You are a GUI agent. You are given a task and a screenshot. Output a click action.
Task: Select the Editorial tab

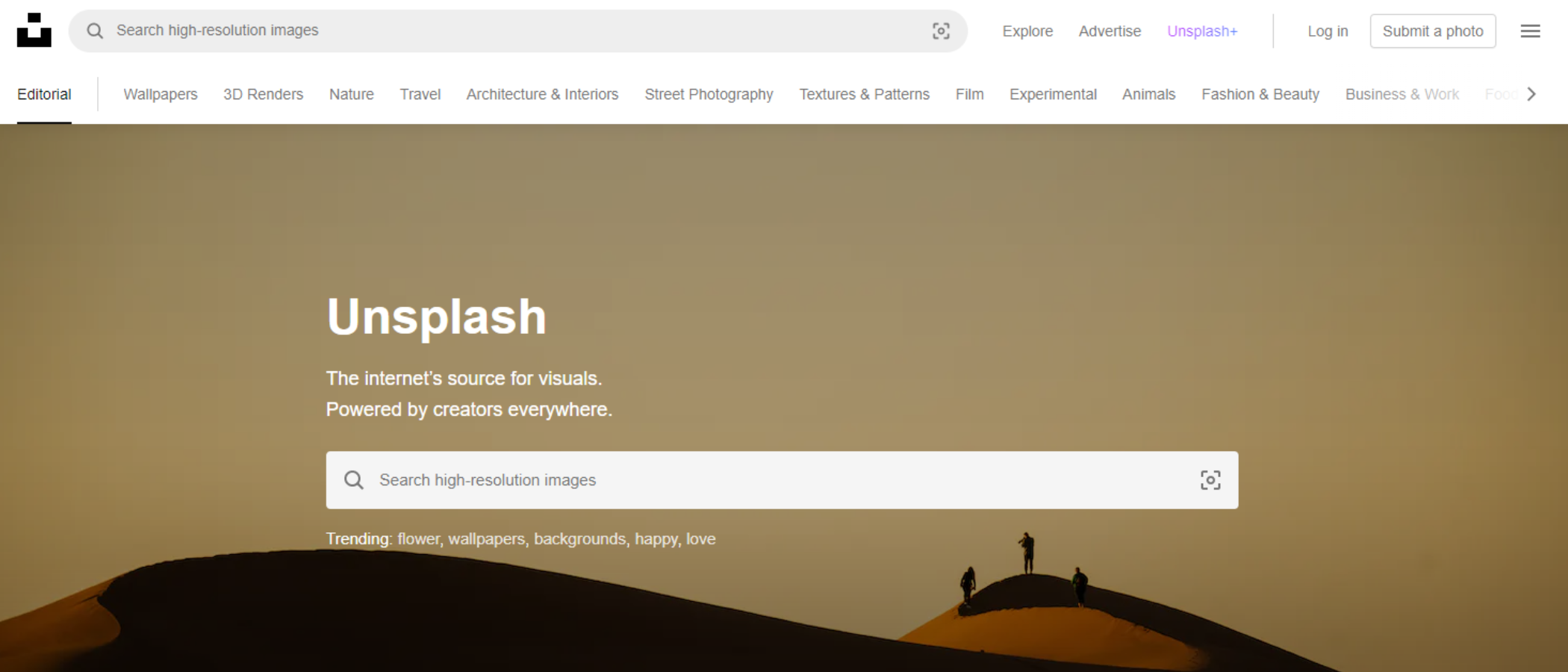pos(44,94)
